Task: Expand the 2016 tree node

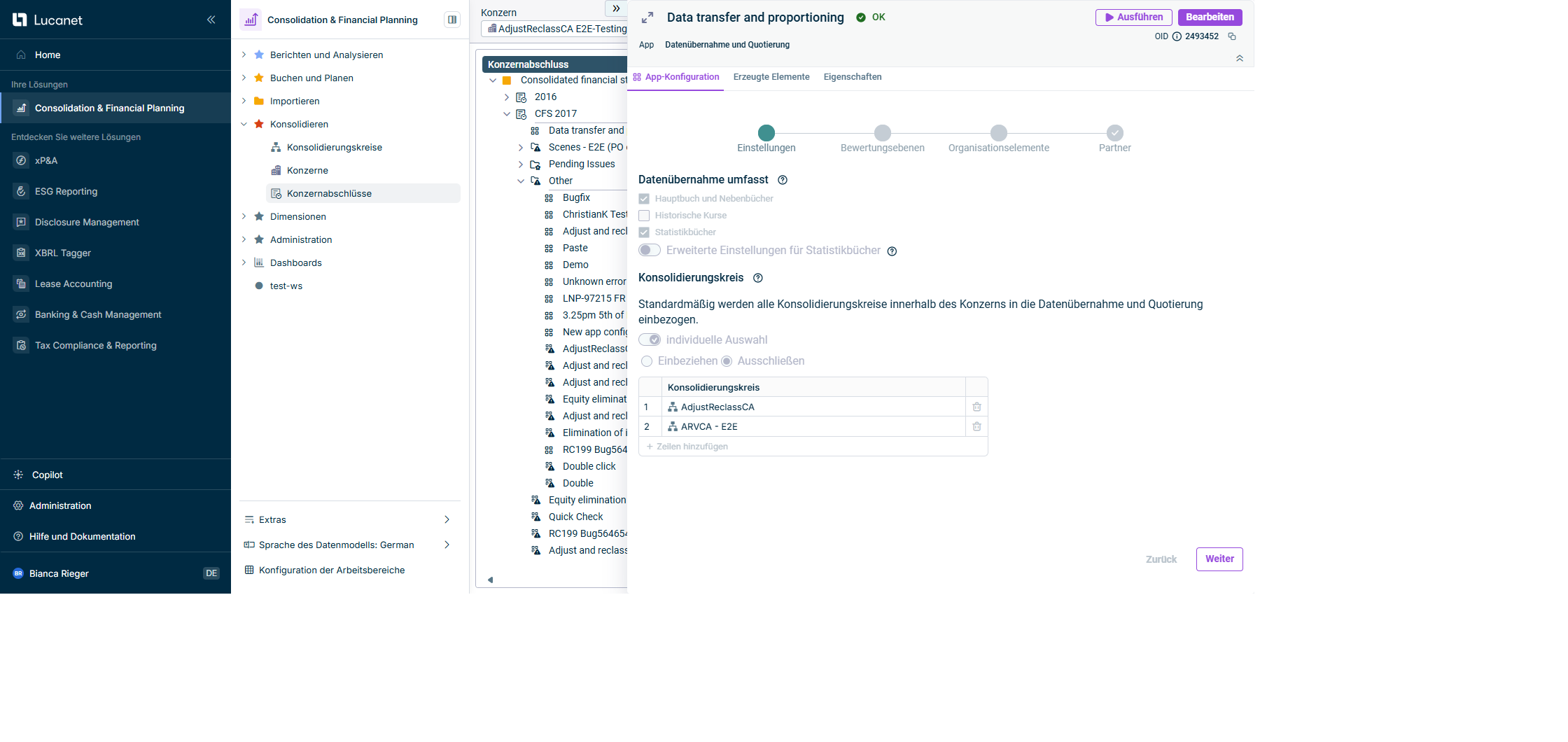Action: [x=507, y=97]
